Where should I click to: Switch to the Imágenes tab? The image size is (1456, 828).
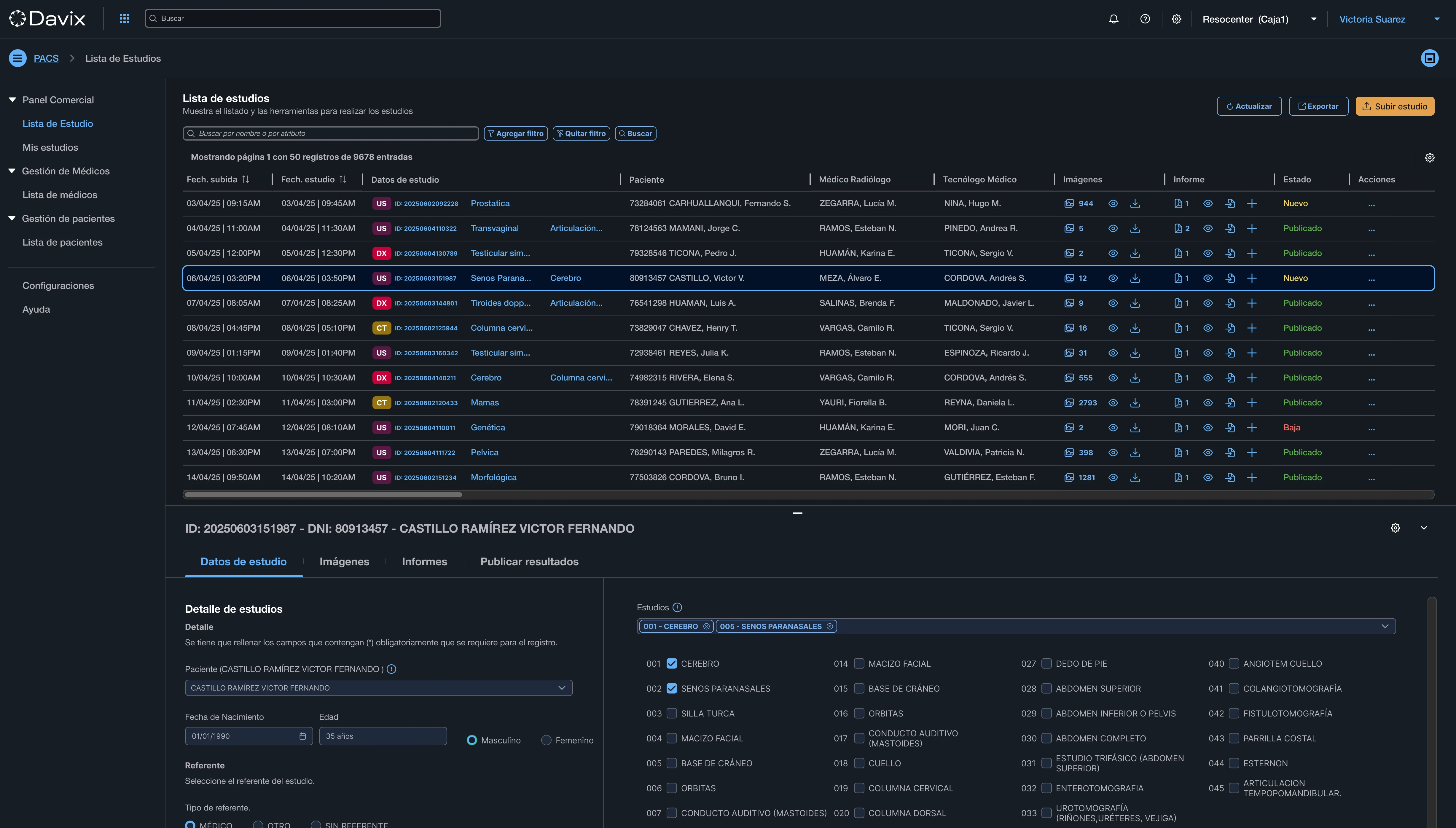point(344,561)
